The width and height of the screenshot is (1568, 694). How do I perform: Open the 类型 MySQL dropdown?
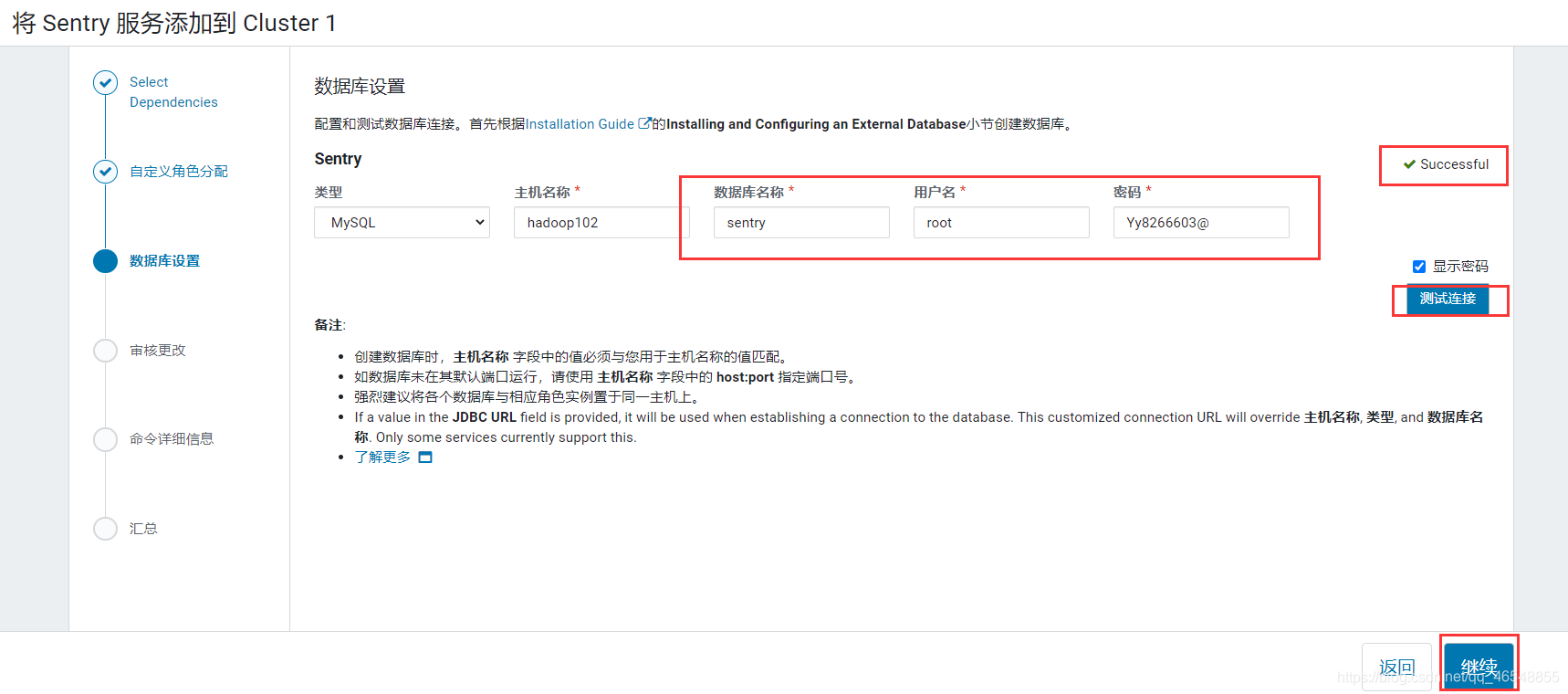(x=402, y=223)
